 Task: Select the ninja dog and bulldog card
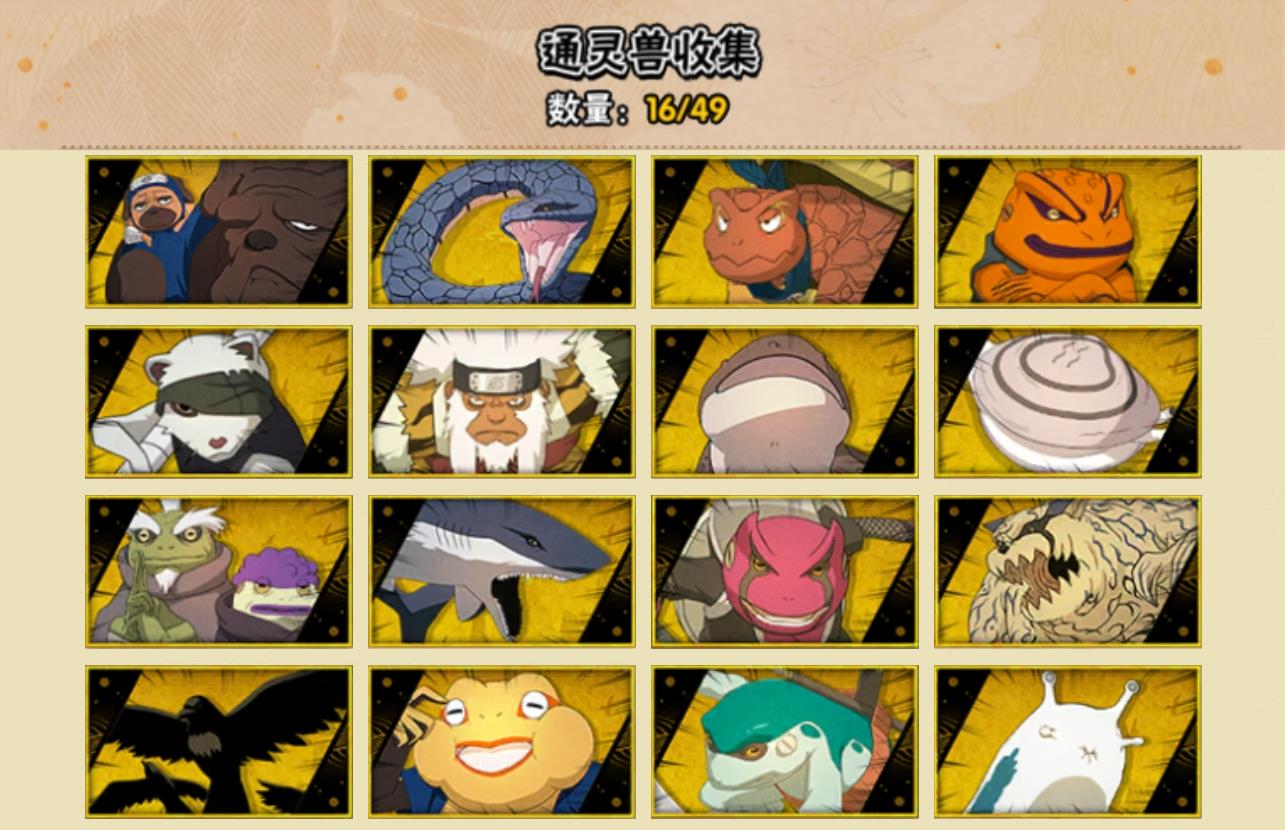pos(218,231)
